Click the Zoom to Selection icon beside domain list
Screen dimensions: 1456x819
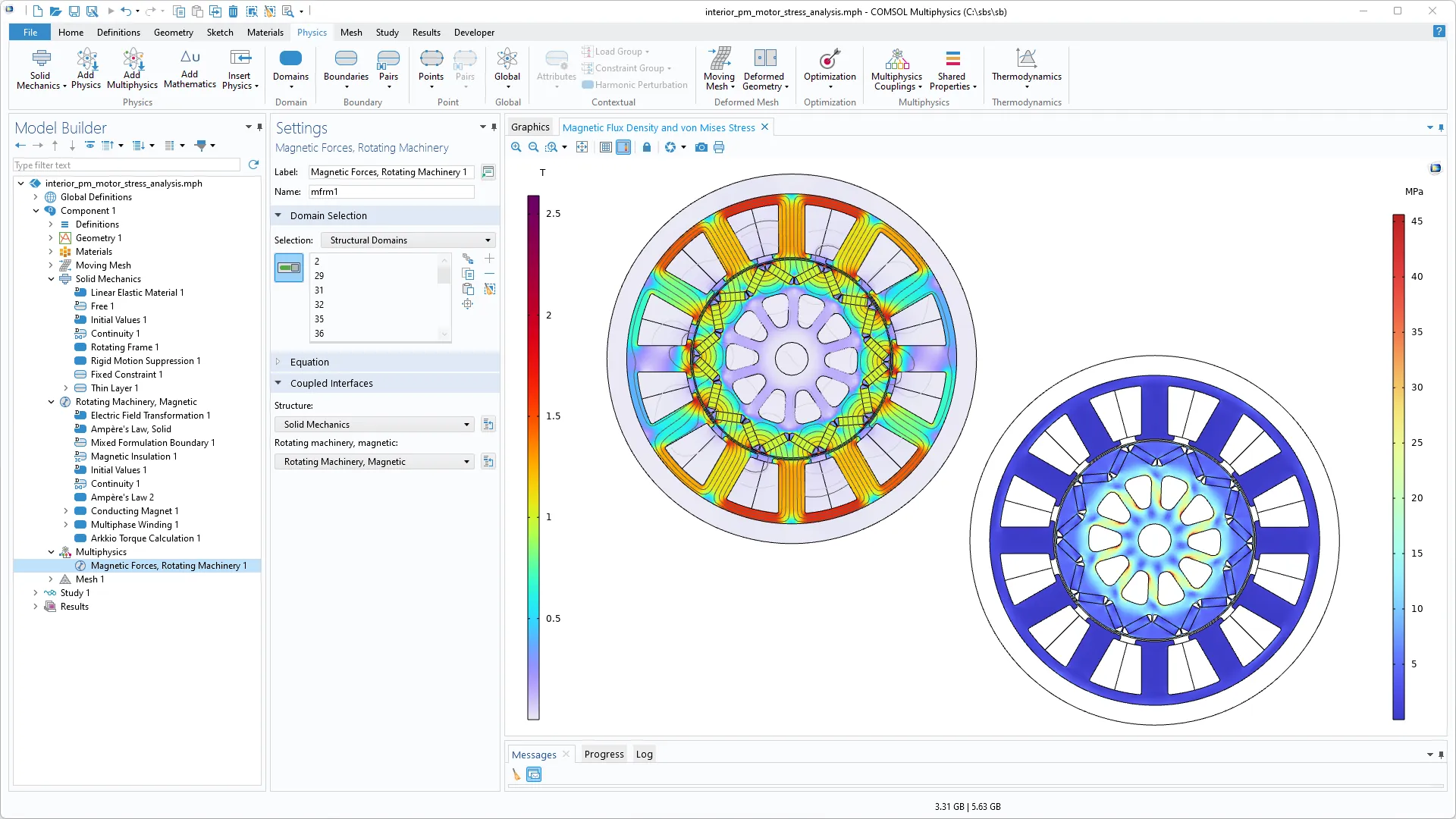(468, 304)
